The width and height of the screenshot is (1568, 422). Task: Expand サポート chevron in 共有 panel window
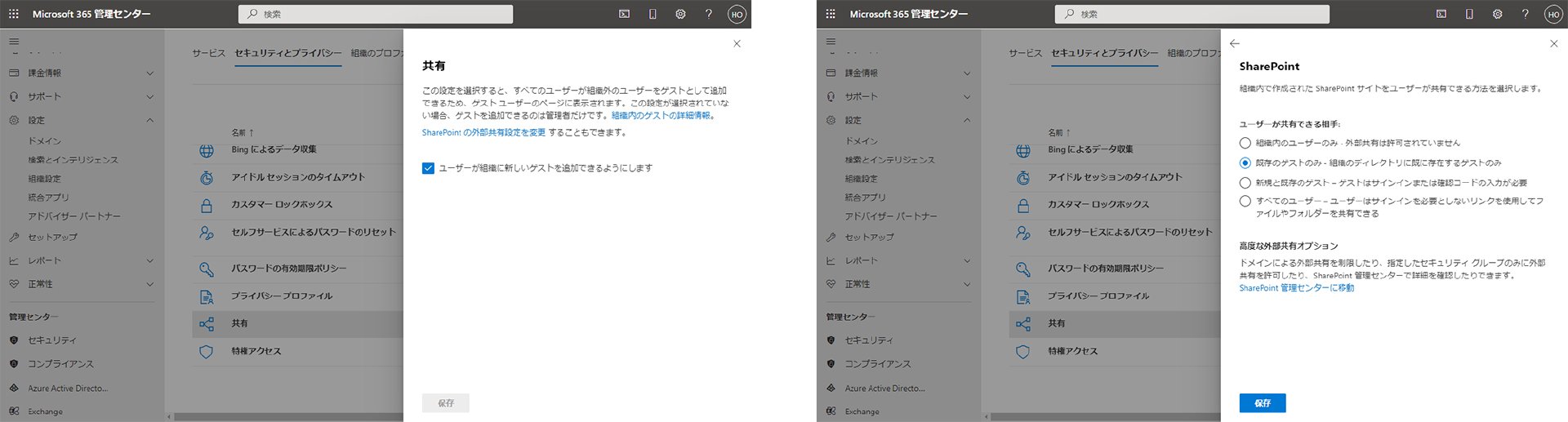tap(150, 97)
